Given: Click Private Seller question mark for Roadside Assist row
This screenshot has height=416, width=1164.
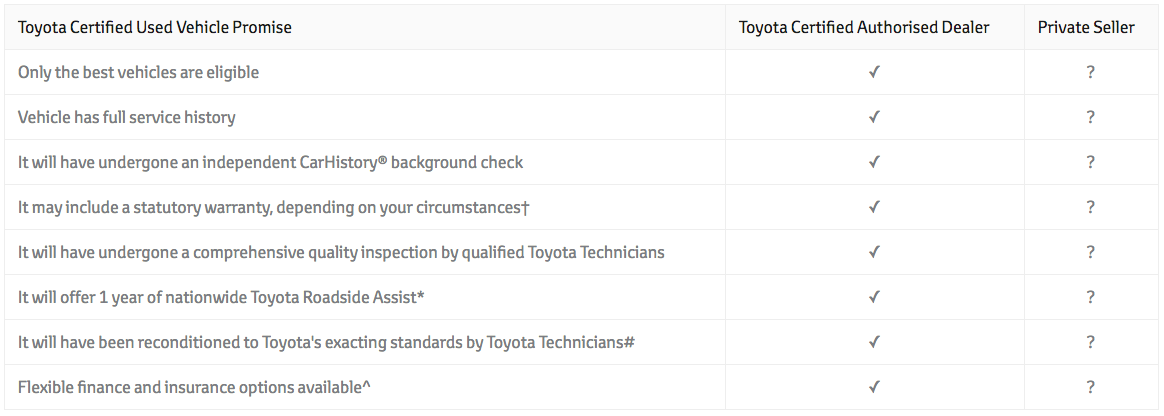Looking at the screenshot, I should pyautogui.click(x=1090, y=296).
